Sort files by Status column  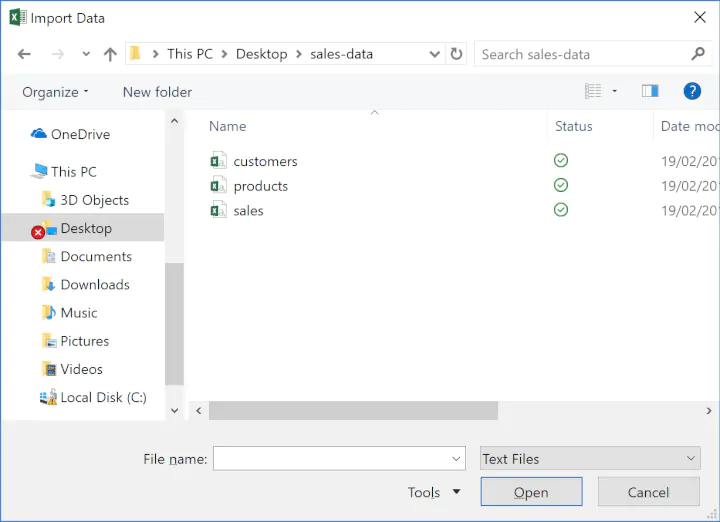coord(574,126)
